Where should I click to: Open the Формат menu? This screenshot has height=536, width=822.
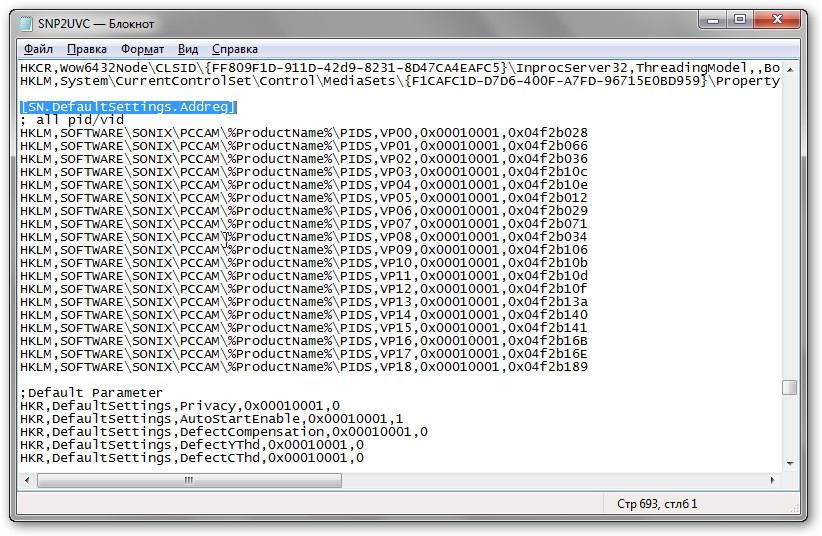pos(142,49)
